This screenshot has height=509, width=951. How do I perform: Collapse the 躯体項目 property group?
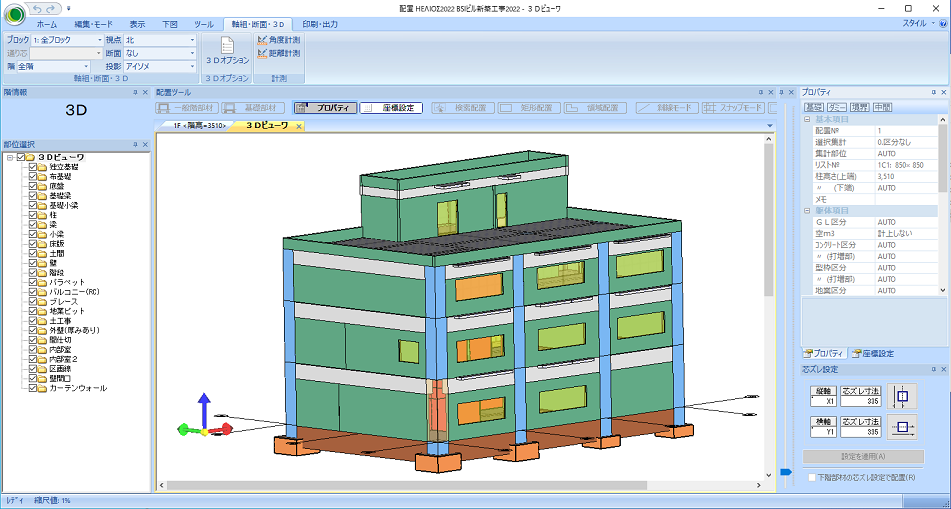point(807,211)
